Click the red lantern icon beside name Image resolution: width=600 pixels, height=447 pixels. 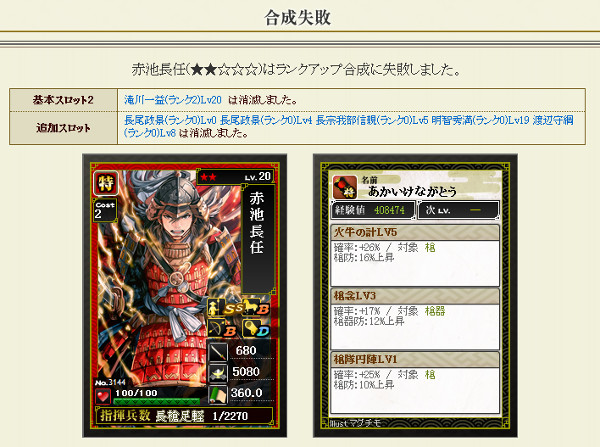click(345, 187)
